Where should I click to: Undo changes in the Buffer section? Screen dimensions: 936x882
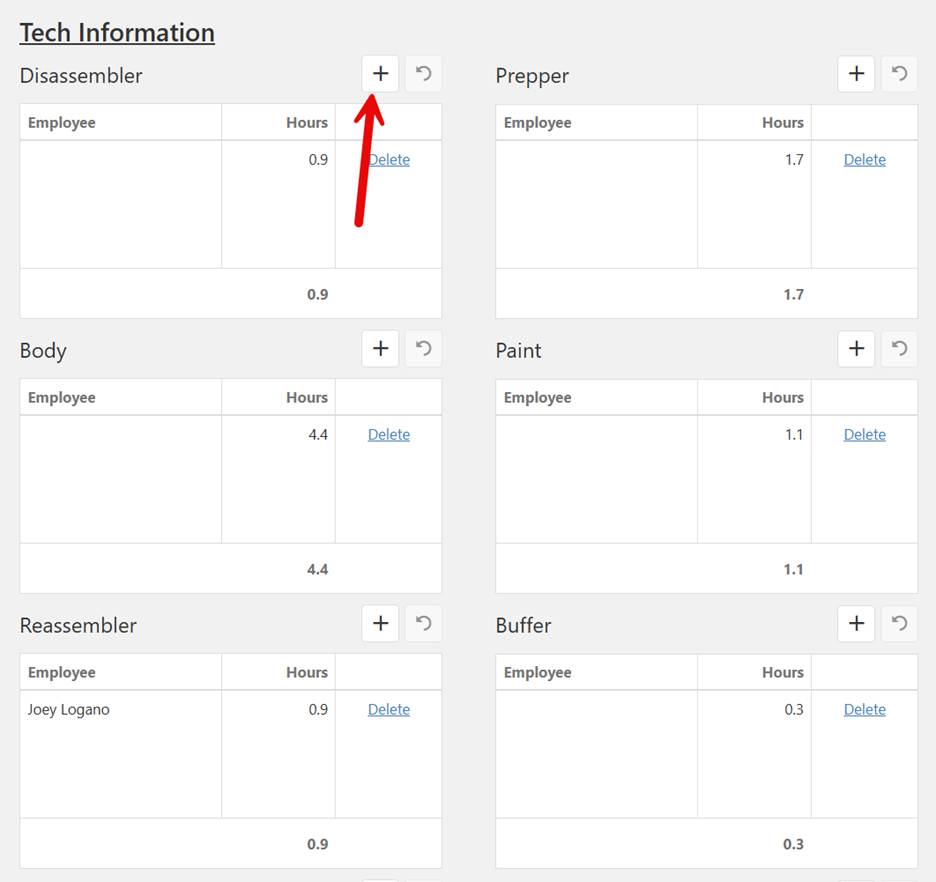tap(900, 624)
